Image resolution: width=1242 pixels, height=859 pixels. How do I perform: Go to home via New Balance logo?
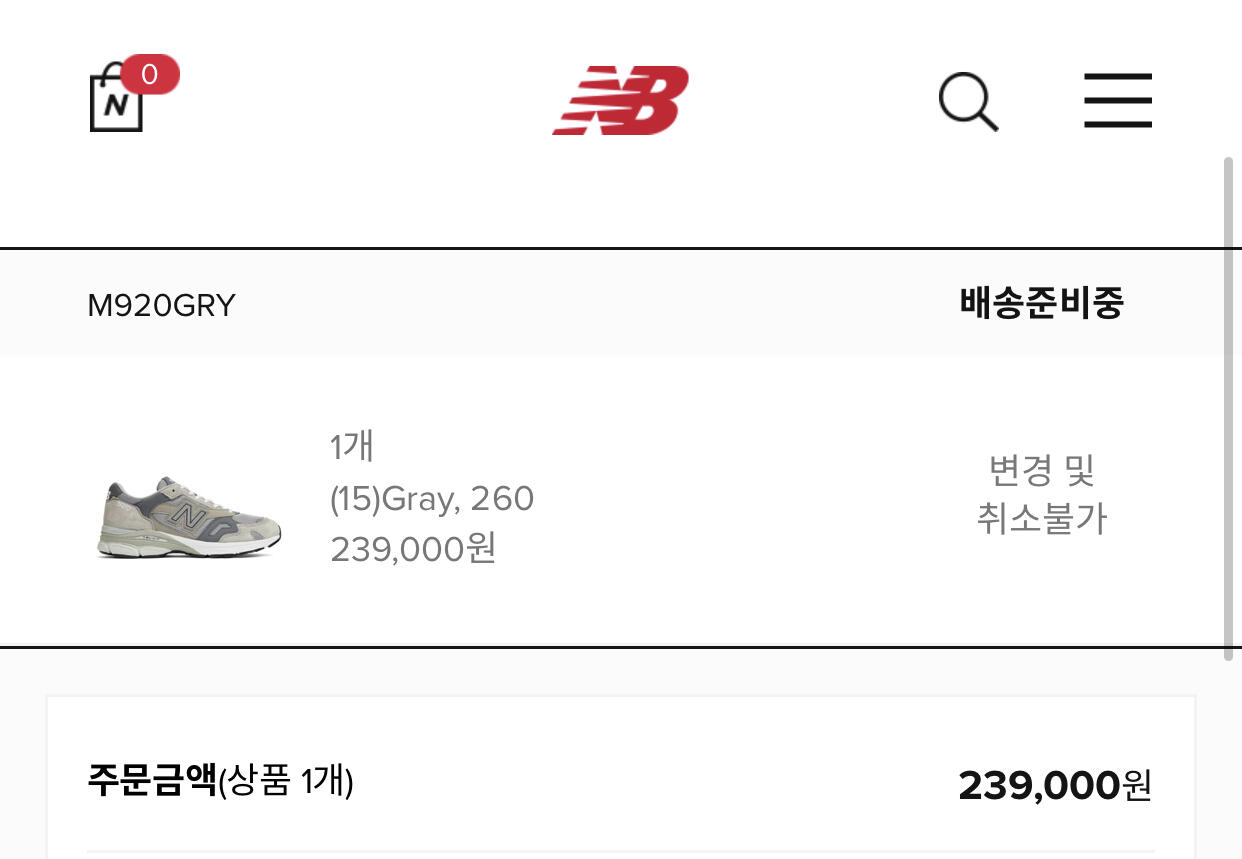[621, 100]
